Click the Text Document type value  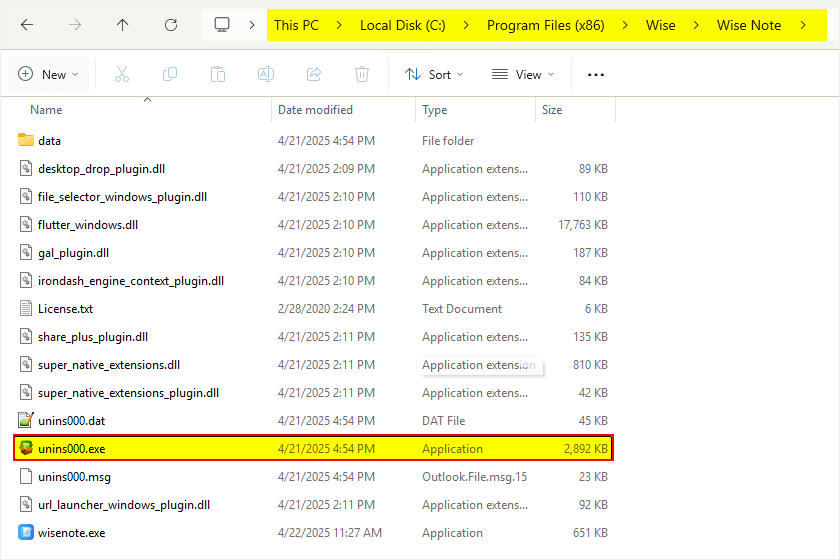click(462, 309)
